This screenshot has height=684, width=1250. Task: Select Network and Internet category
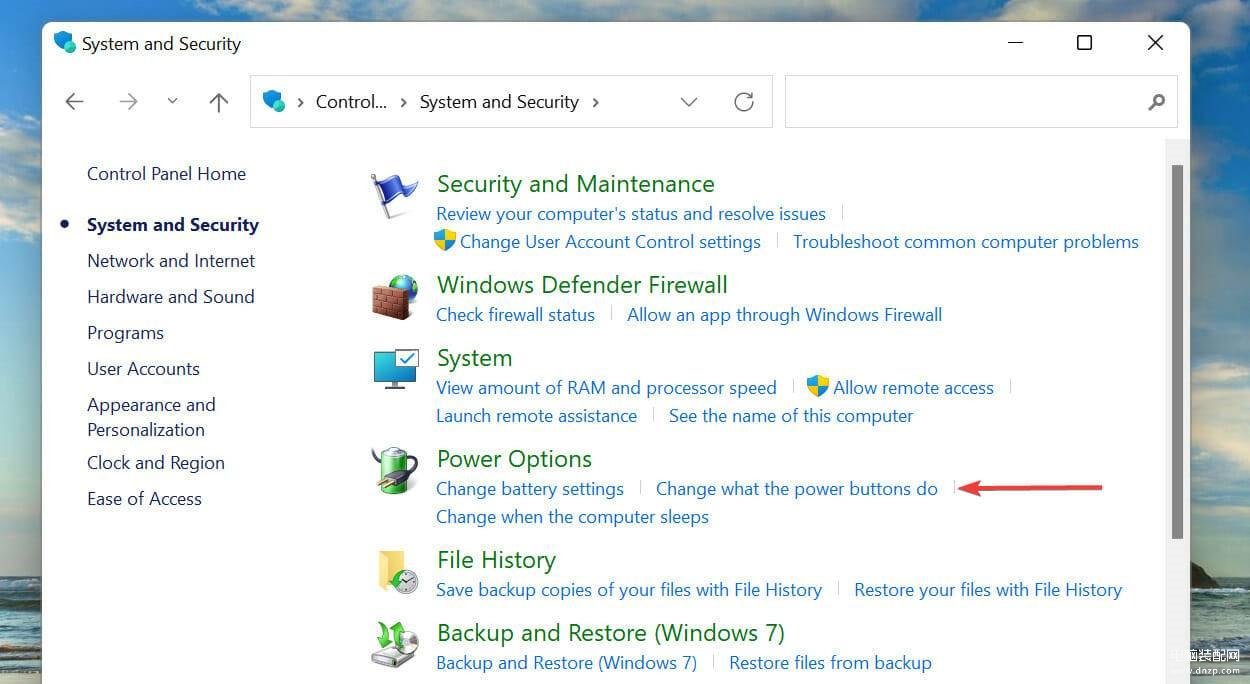click(171, 260)
